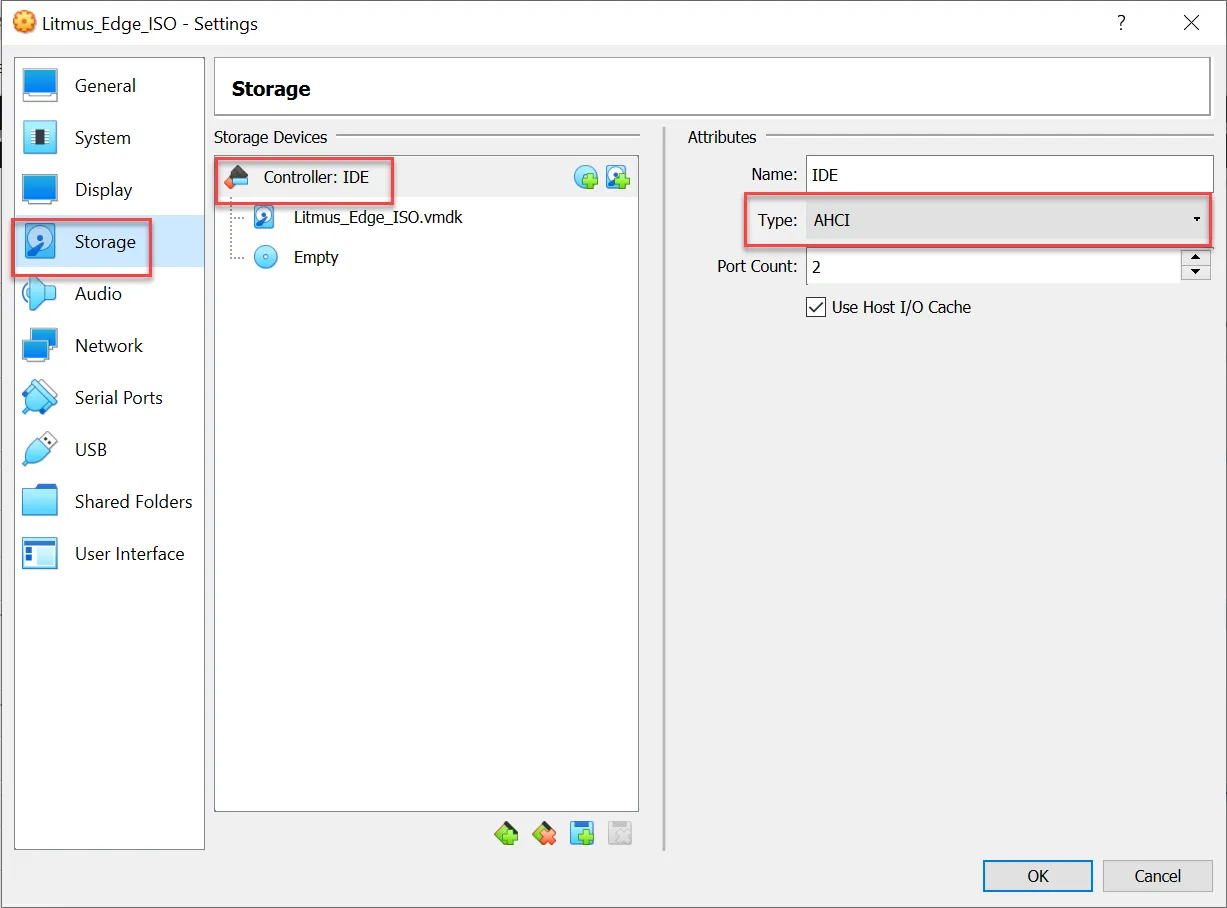Viewport: 1227px width, 908px height.
Task: Click the Port Count input field
Action: 993,267
